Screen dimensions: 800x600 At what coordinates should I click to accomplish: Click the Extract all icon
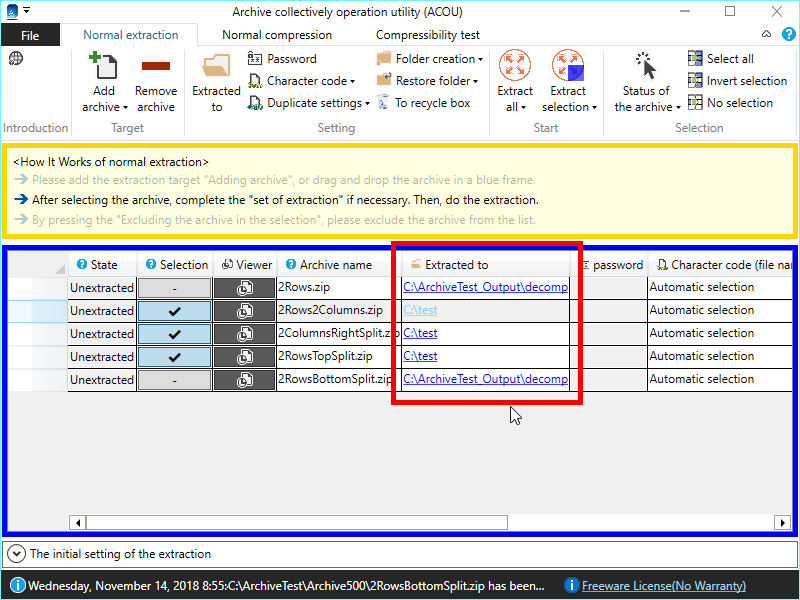515,66
